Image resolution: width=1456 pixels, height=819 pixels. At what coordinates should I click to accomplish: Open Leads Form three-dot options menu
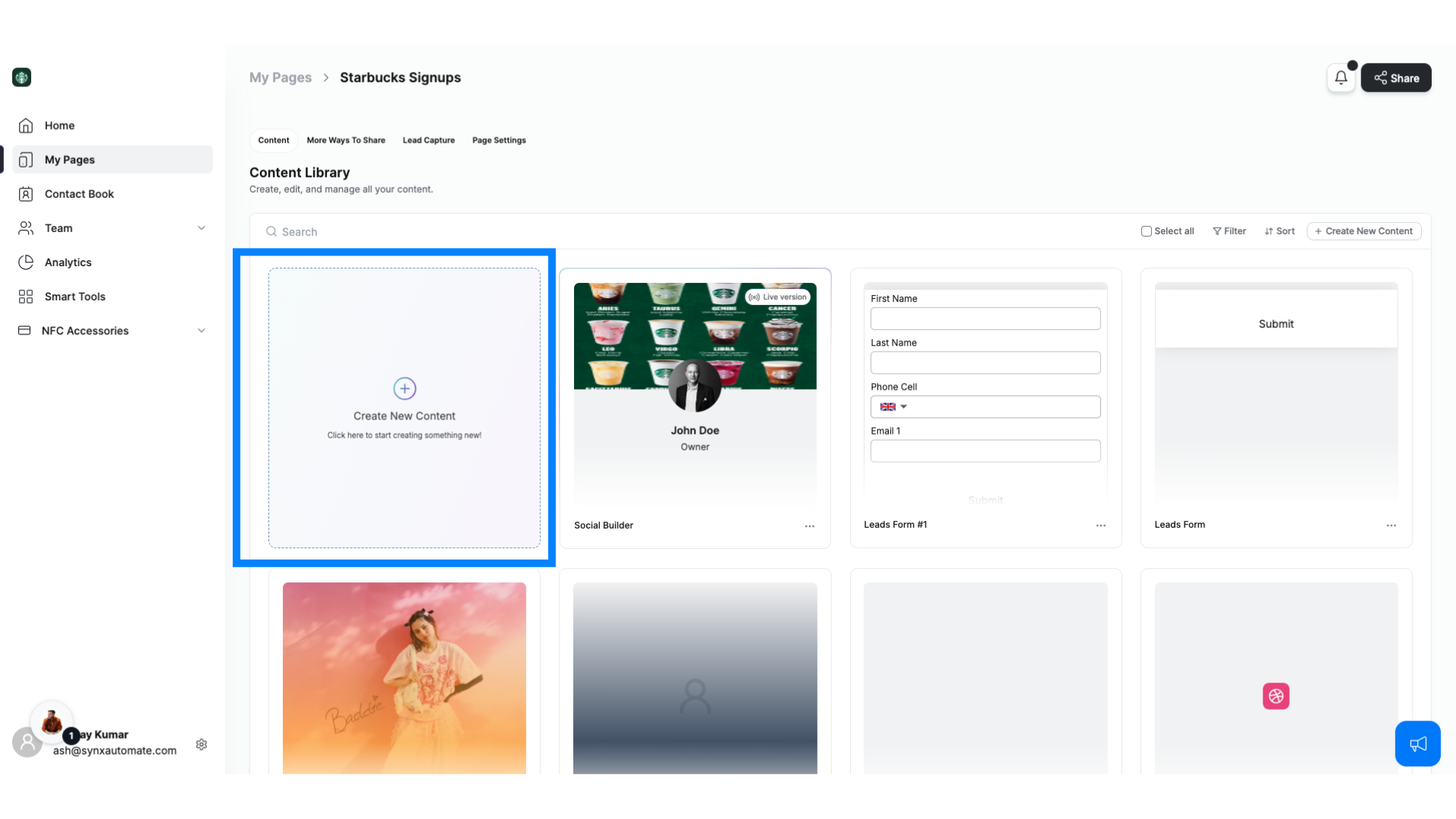click(1391, 526)
